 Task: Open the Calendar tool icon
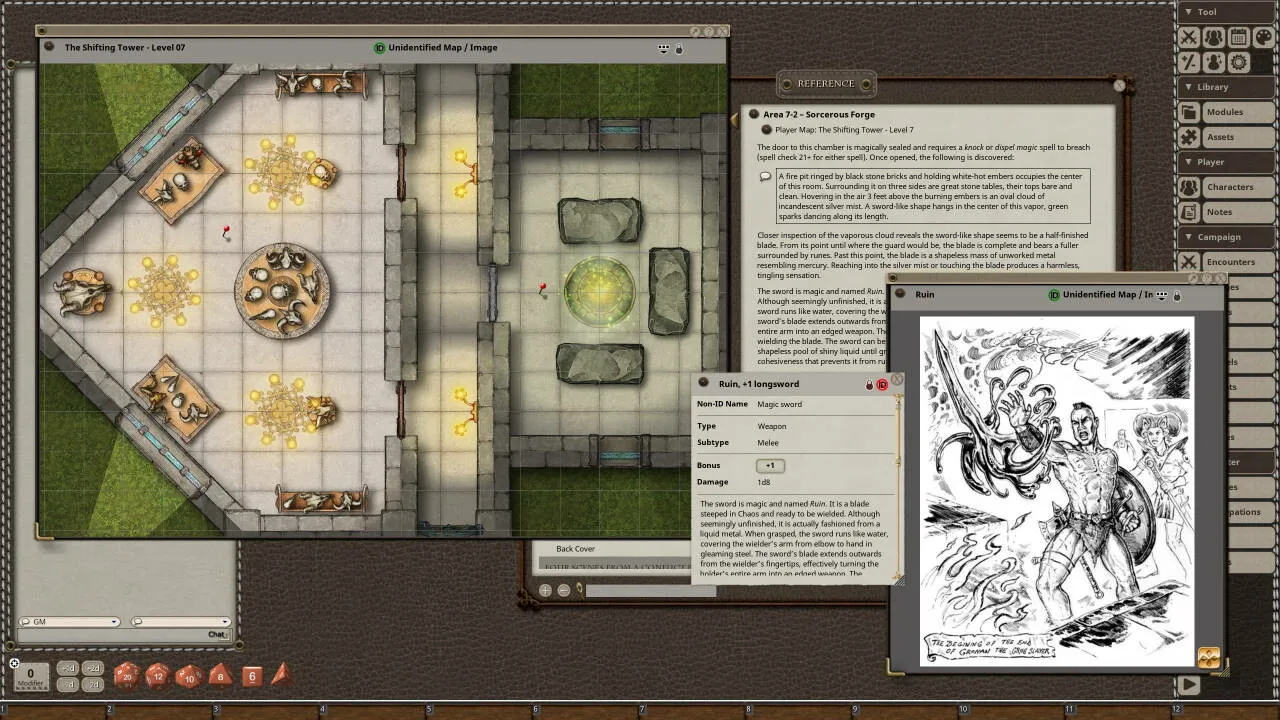pos(1239,38)
